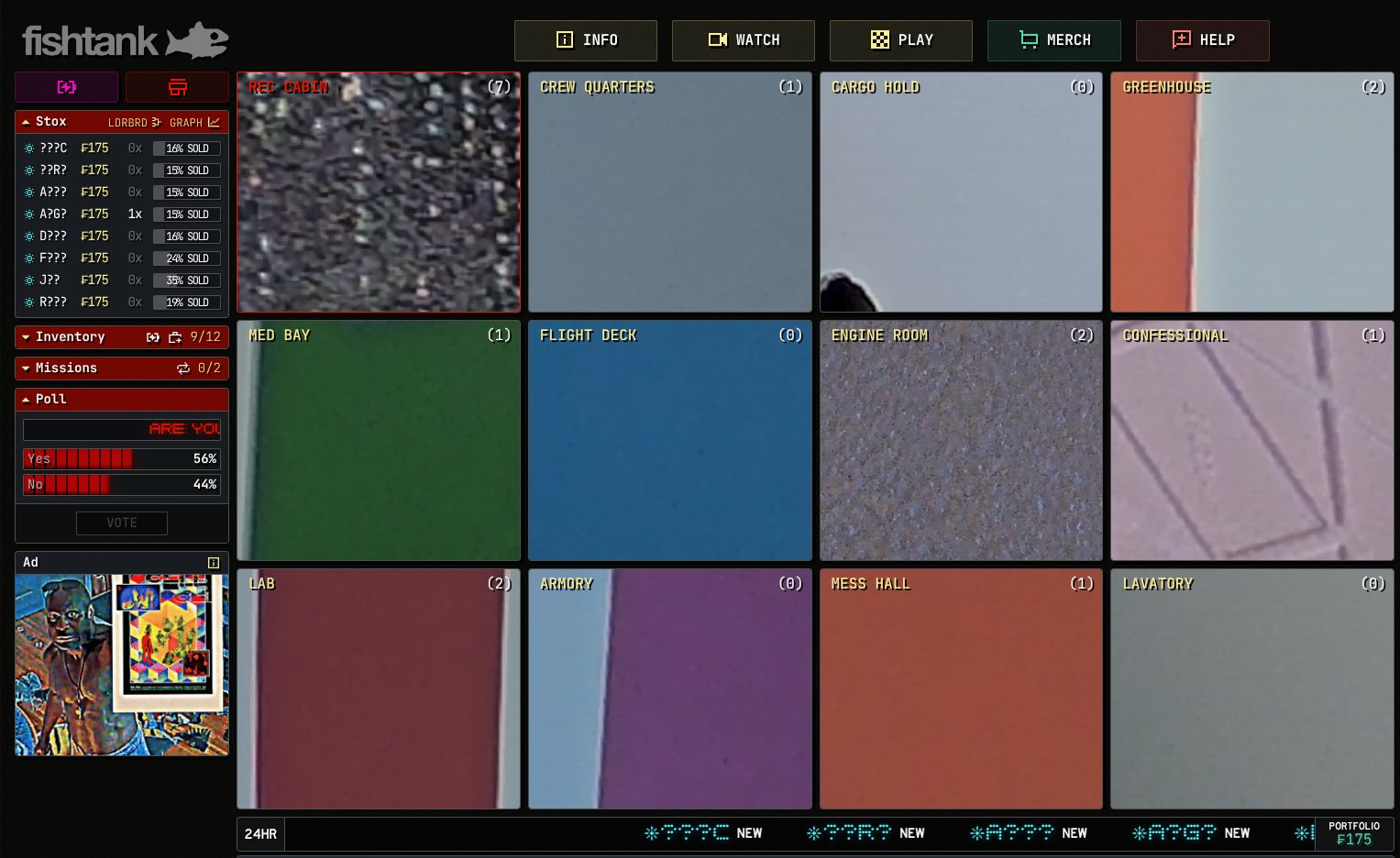Screen dimensions: 1400x858
Task: Click the A?G? stock name in Stox
Action: (x=53, y=214)
